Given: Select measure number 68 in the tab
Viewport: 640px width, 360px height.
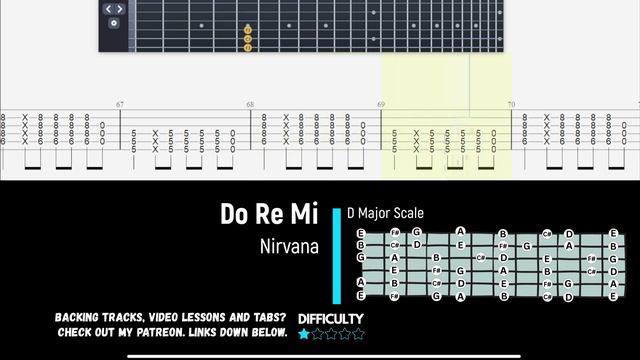Looking at the screenshot, I should pos(250,104).
